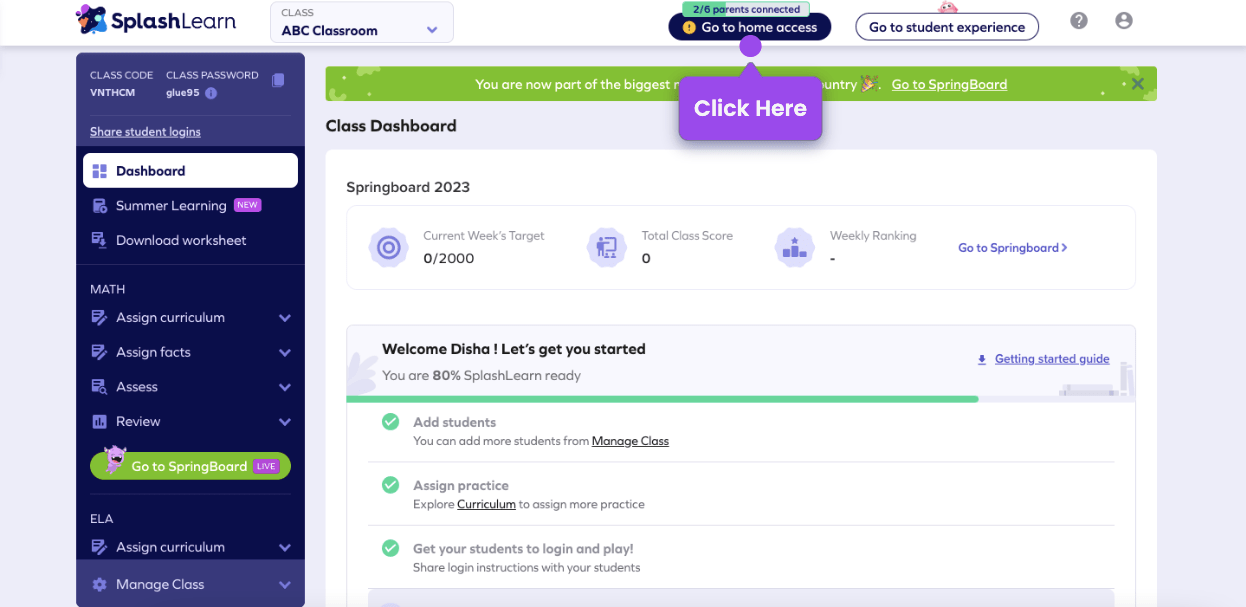Click the Total Class Score icon
This screenshot has height=607, width=1246.
click(607, 247)
